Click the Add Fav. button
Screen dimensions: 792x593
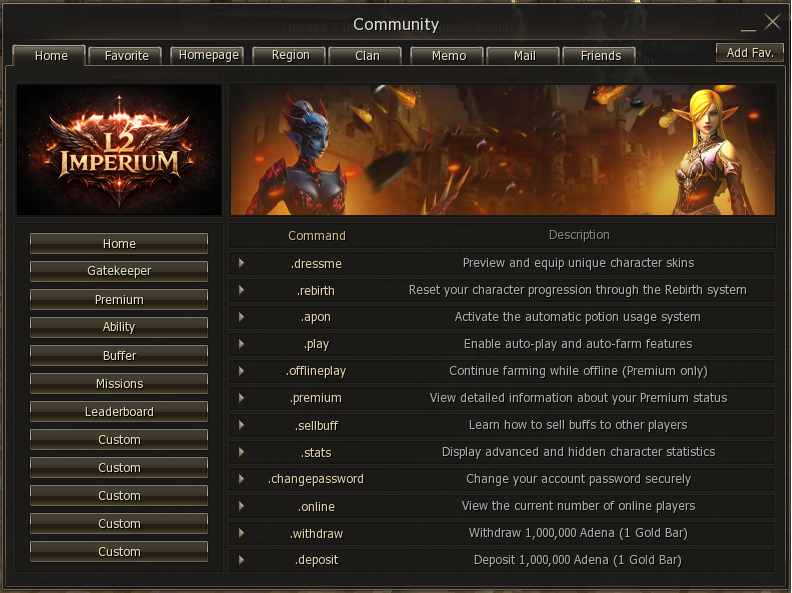(750, 53)
